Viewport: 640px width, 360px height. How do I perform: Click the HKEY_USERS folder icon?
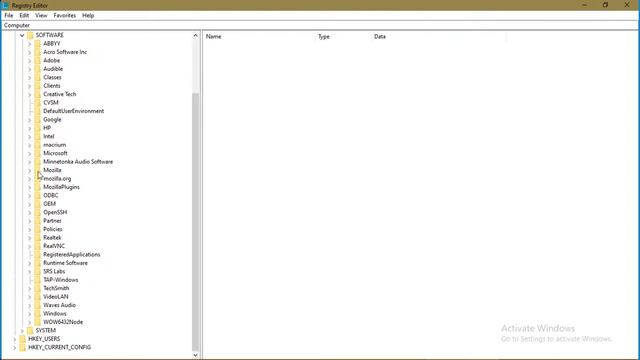coord(23,339)
